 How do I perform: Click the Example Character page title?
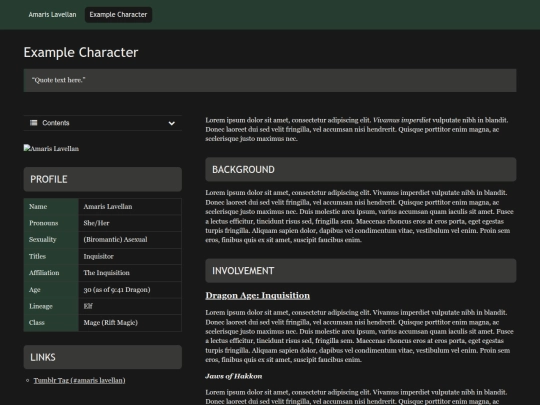tap(81, 52)
